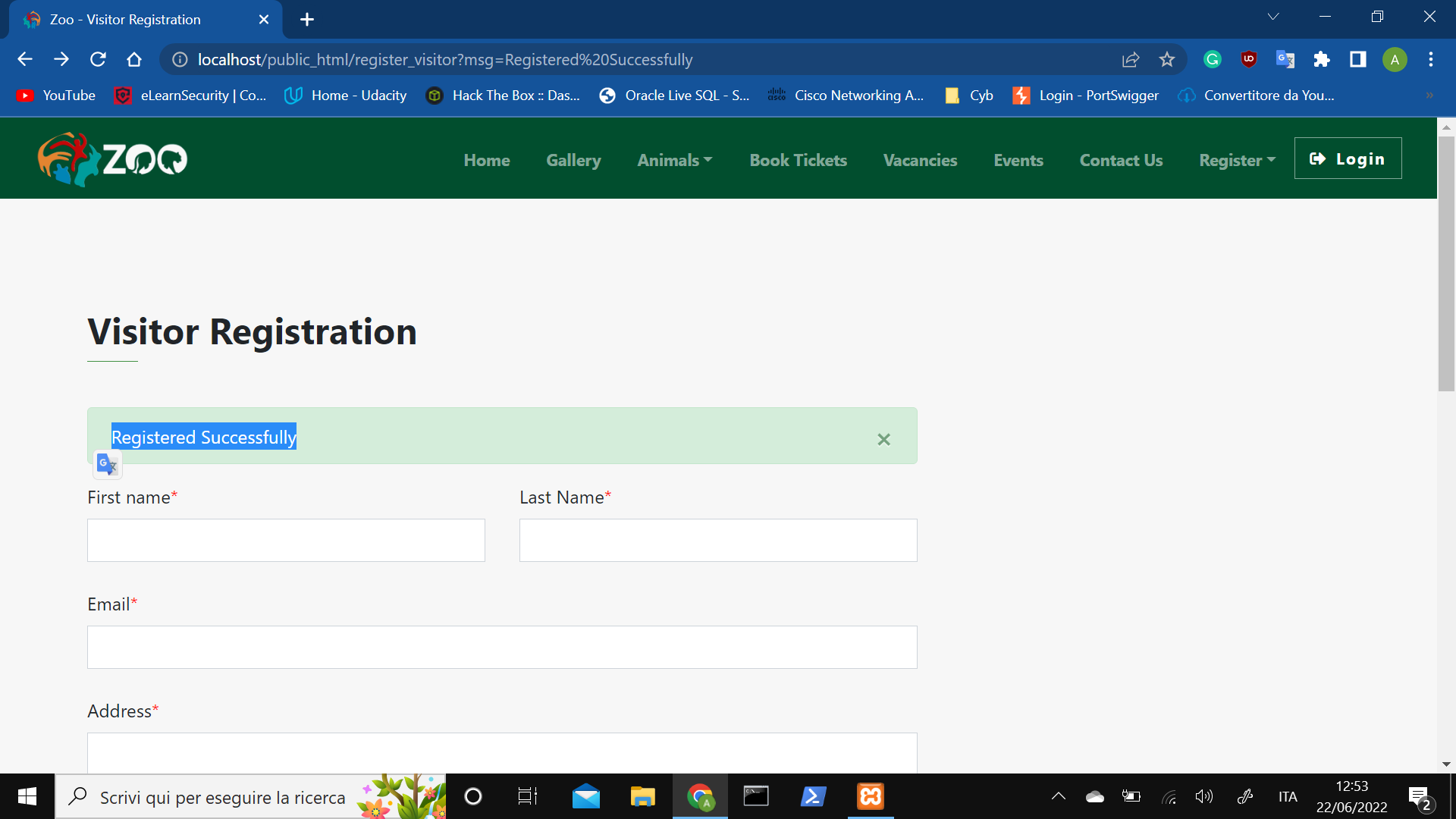Toggle the browser side panel

tap(1357, 59)
